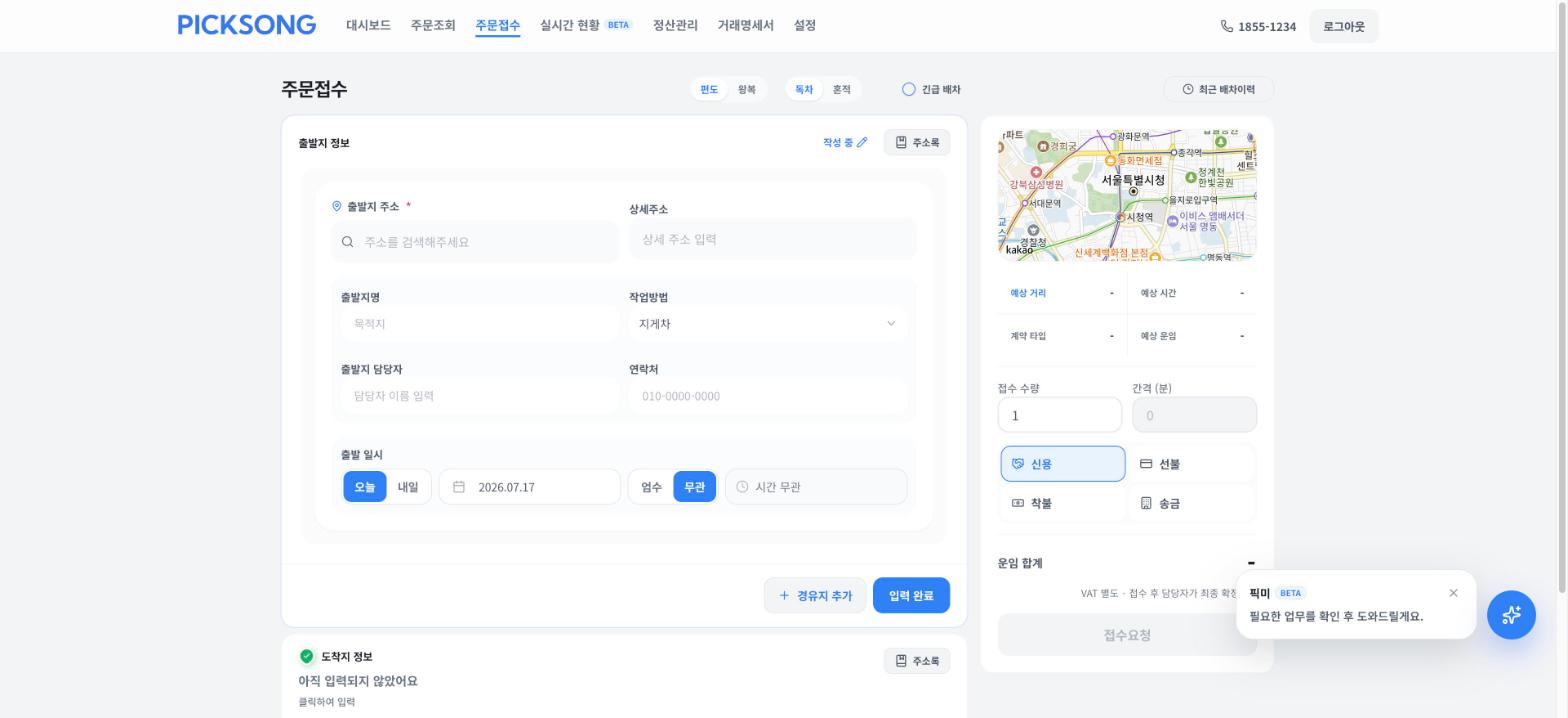1568x718 pixels.
Task: Choose 오늘 for departure date
Action: (x=365, y=487)
